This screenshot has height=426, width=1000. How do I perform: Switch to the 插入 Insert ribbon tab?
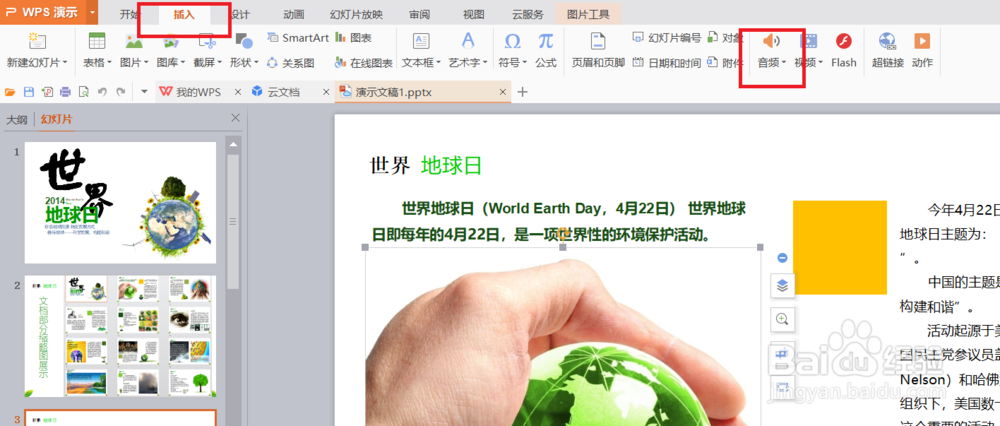coord(184,14)
